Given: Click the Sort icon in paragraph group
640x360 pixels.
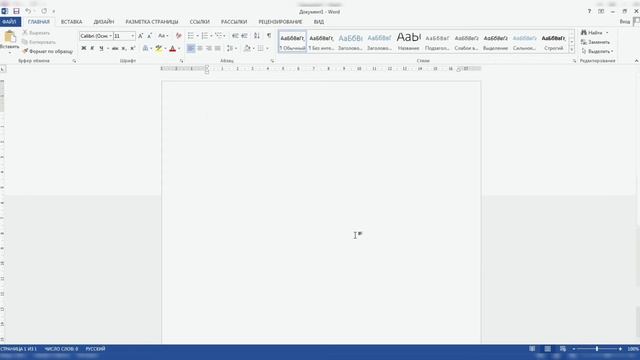Looking at the screenshot, I should [x=257, y=36].
